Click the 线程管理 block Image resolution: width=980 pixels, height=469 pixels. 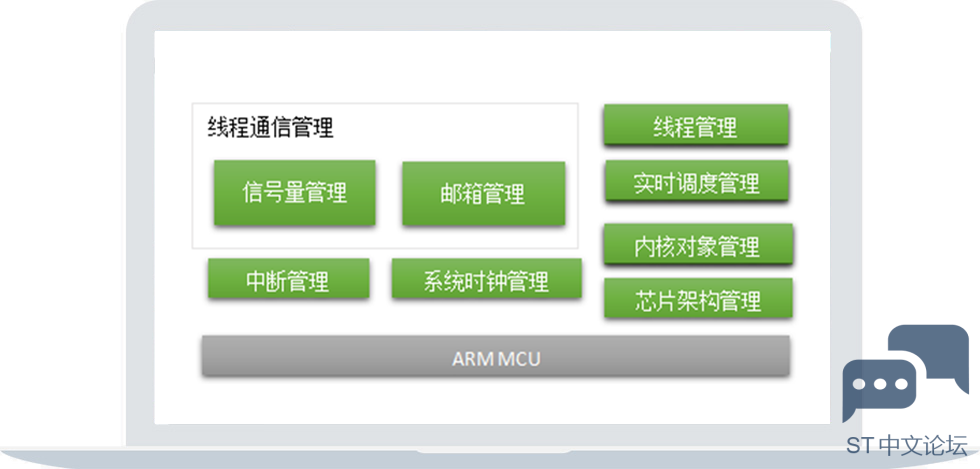[696, 125]
